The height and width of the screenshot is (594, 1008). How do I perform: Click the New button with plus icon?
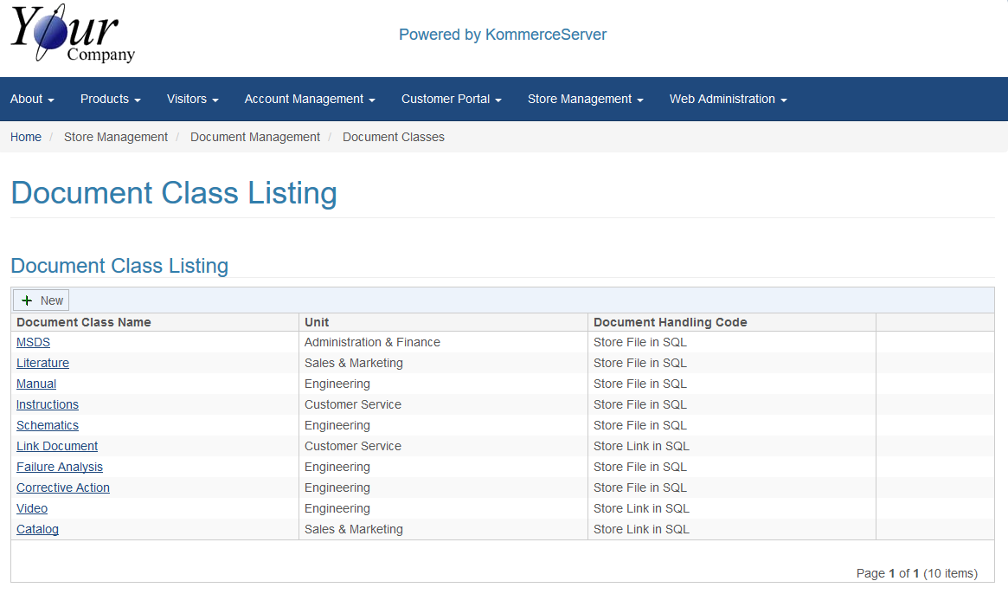tap(41, 300)
